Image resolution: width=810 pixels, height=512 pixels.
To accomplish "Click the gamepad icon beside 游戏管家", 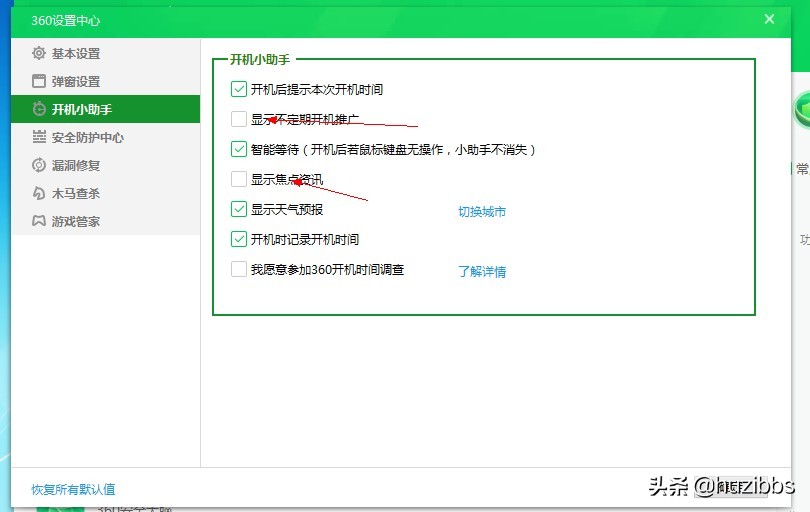I will coord(39,221).
